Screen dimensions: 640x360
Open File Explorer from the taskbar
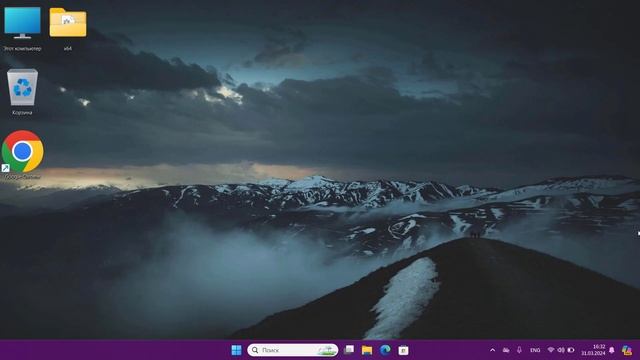coord(367,350)
